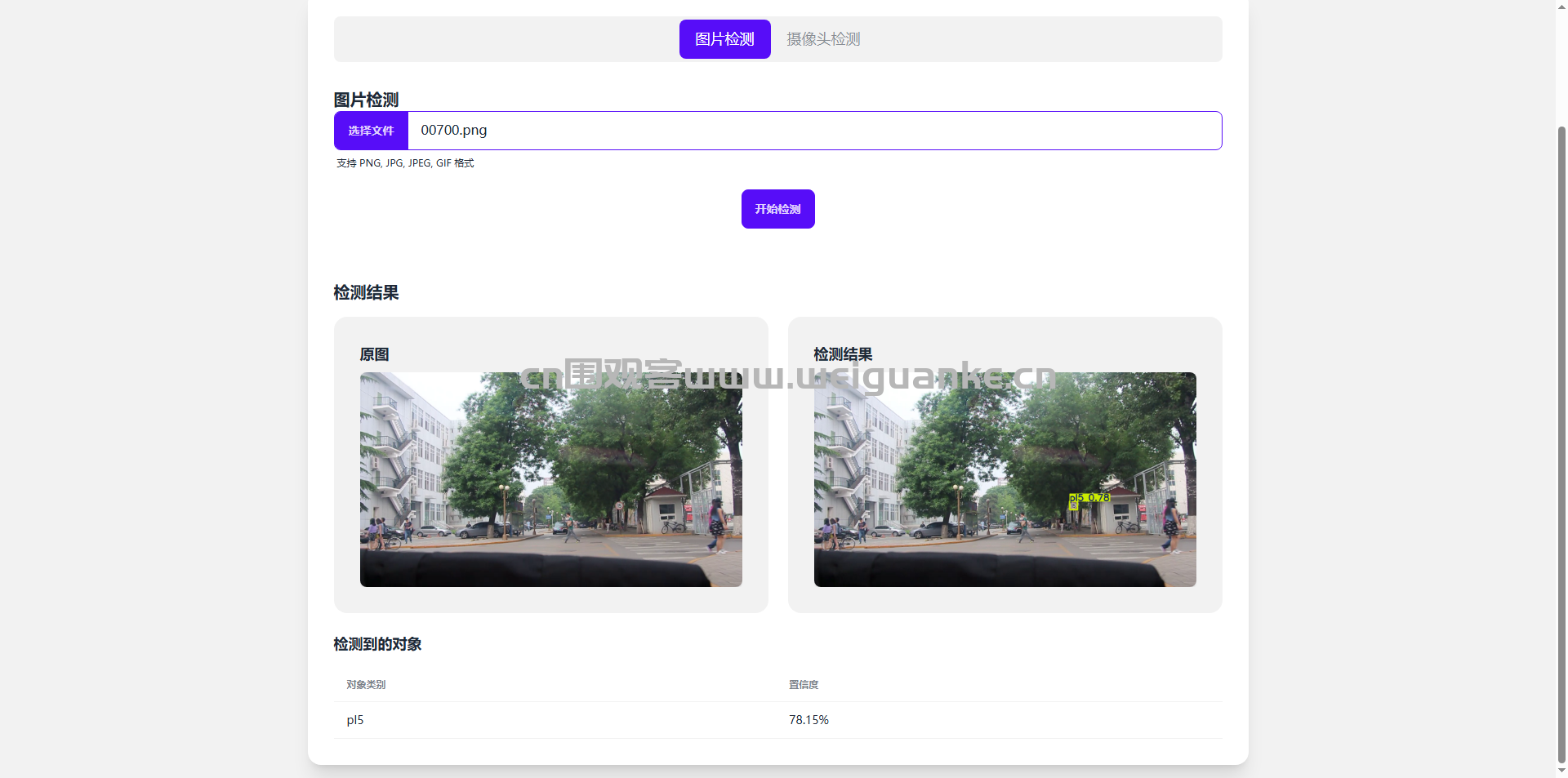Click the original image under 原图
This screenshot has width=1568, height=778.
[x=550, y=479]
